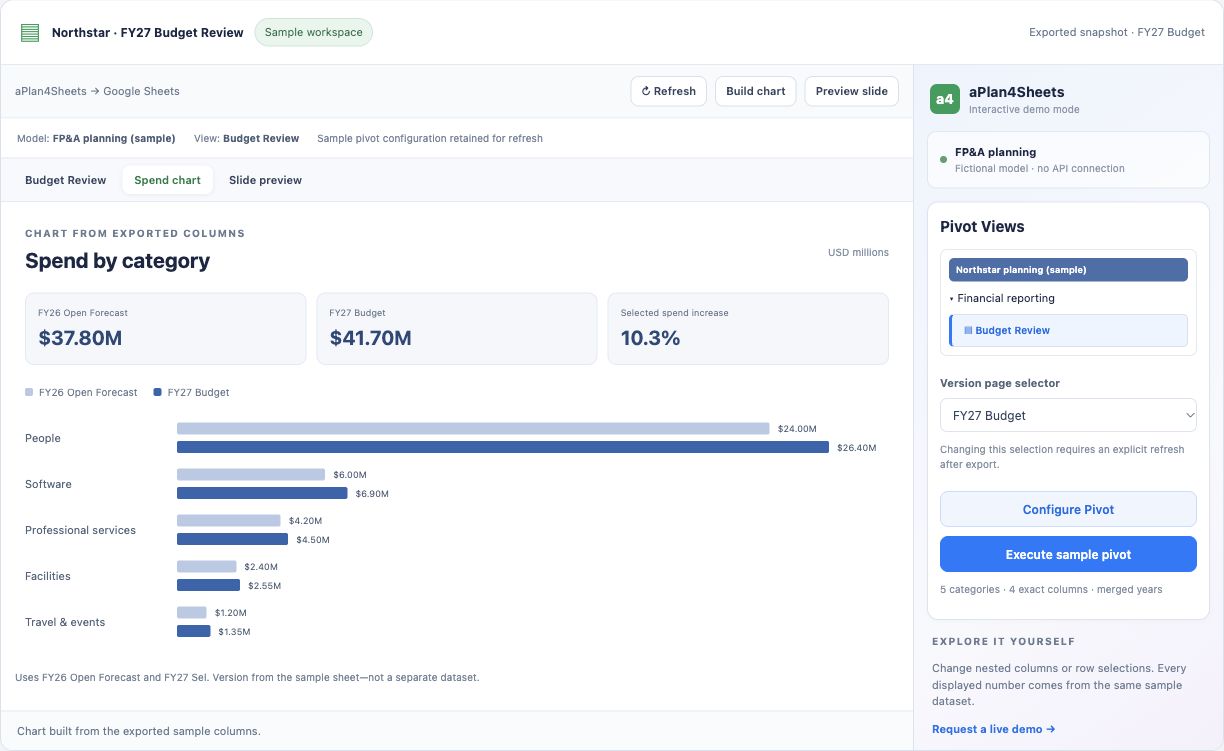Click the a4 aPlan4Sheets logo icon
Screen dimensions: 1224x751
pyautogui.click(x=944, y=99)
